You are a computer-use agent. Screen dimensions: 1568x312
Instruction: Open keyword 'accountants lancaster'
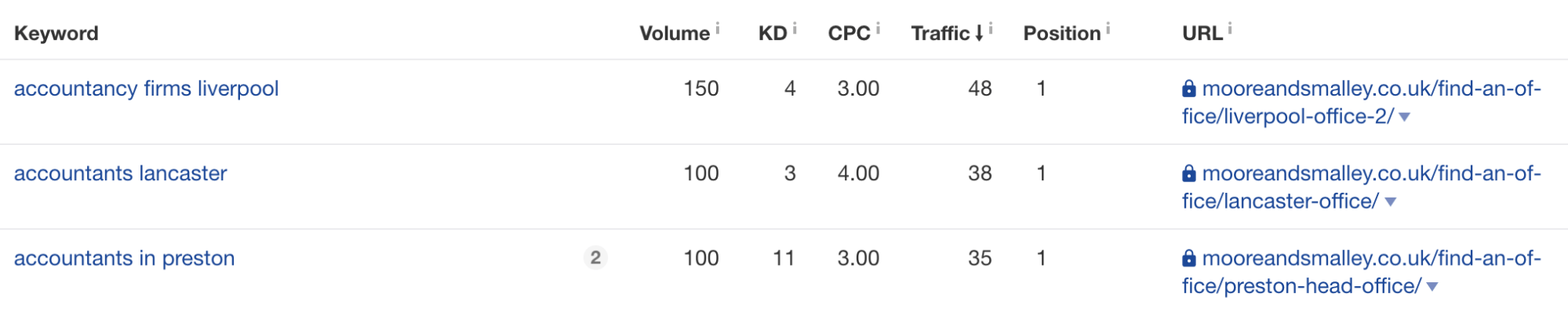pos(121,173)
